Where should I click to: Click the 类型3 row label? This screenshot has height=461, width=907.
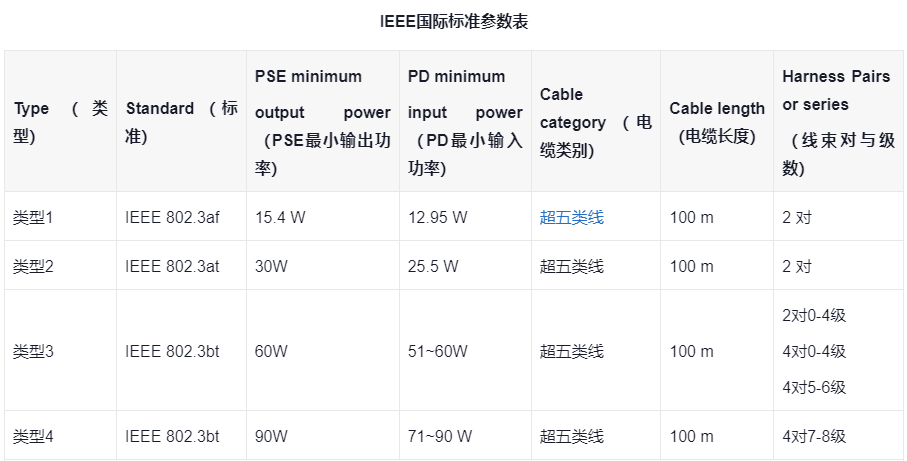[x=33, y=351]
